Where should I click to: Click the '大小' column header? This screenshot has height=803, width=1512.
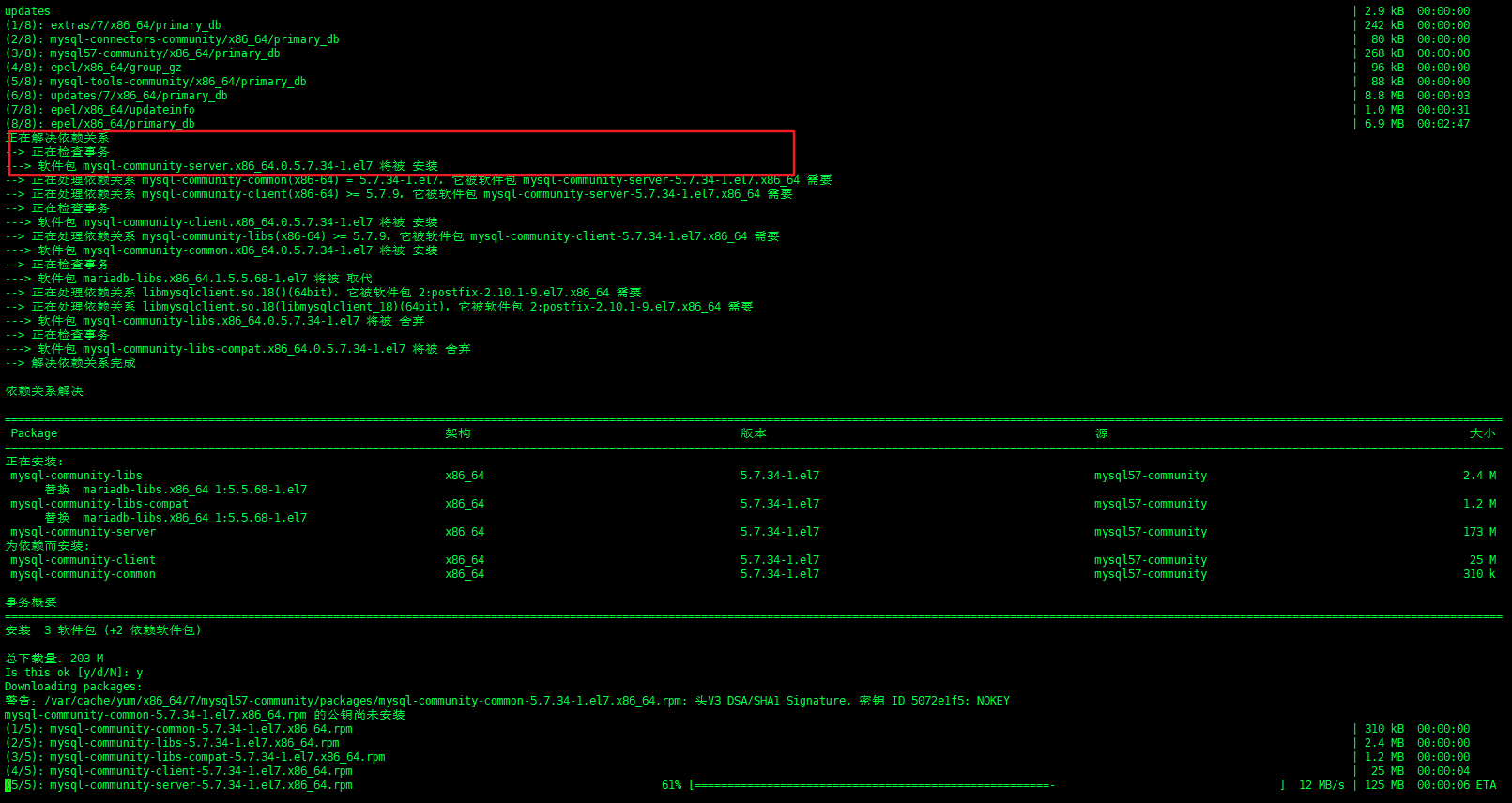point(1483,433)
